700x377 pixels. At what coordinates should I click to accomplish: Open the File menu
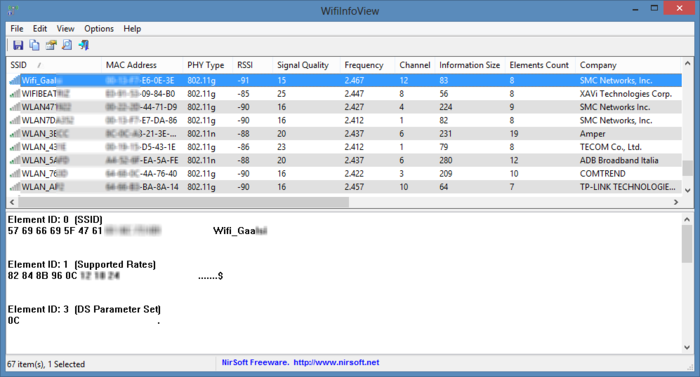click(17, 29)
